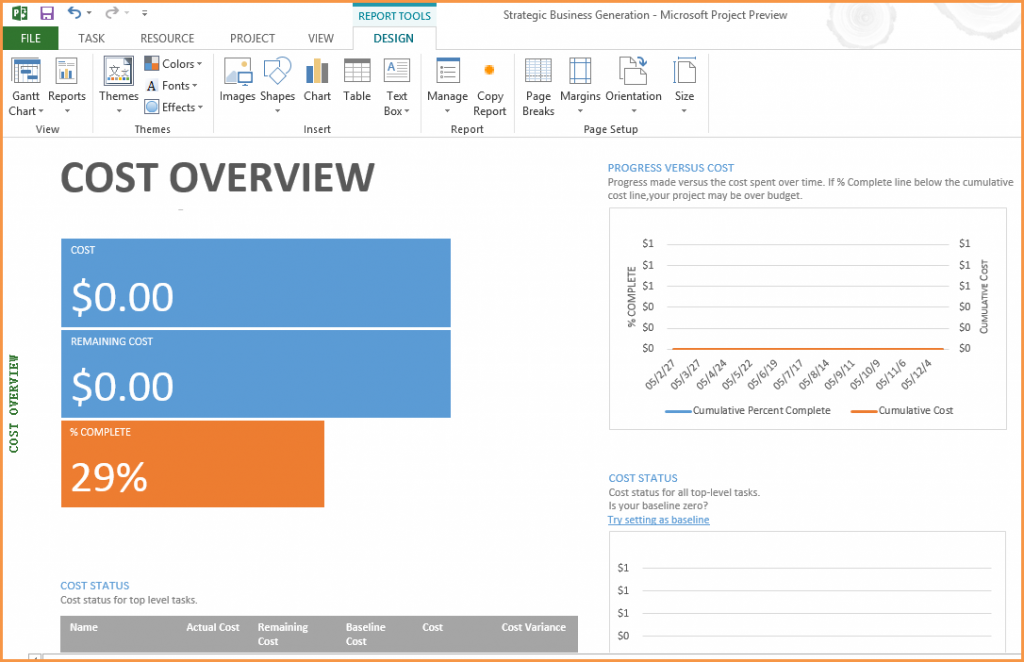Expand the Margins dropdown arrow
The width and height of the screenshot is (1024, 662).
580,112
